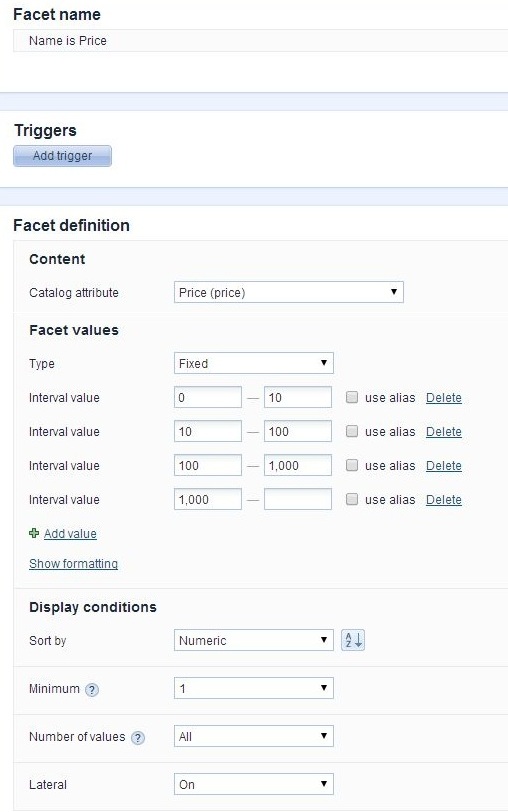The height and width of the screenshot is (812, 508).
Task: Enable use alias for the 10–100 interval
Action: pos(352,431)
